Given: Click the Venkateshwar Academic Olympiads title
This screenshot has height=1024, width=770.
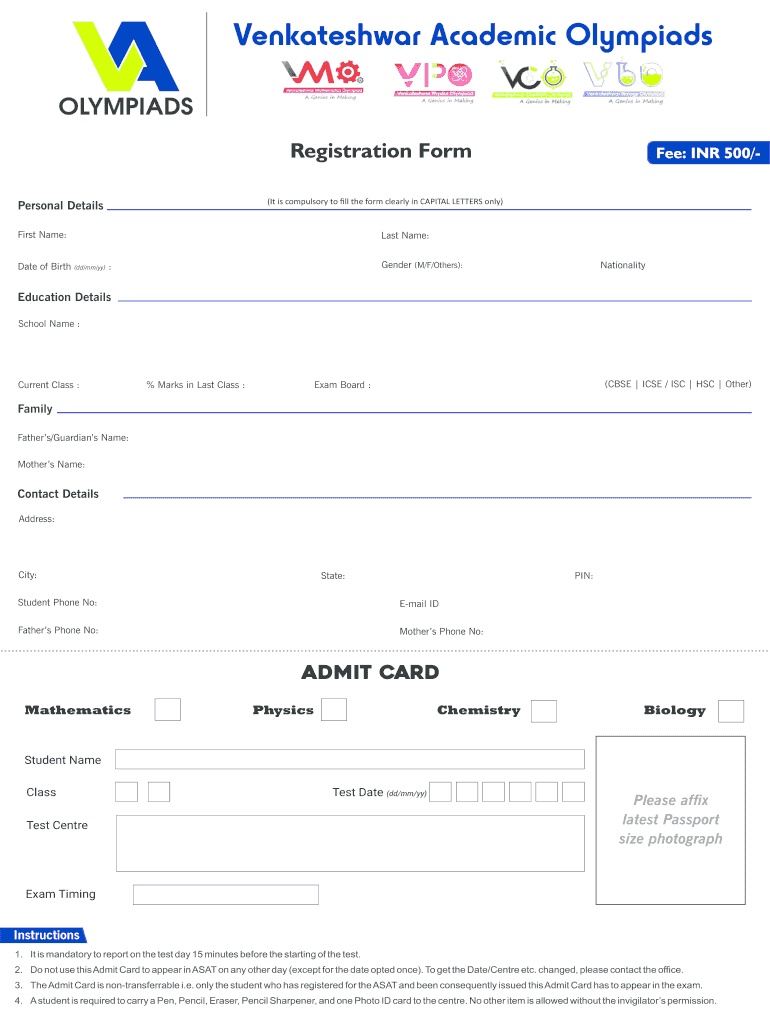Looking at the screenshot, I should (x=472, y=37).
